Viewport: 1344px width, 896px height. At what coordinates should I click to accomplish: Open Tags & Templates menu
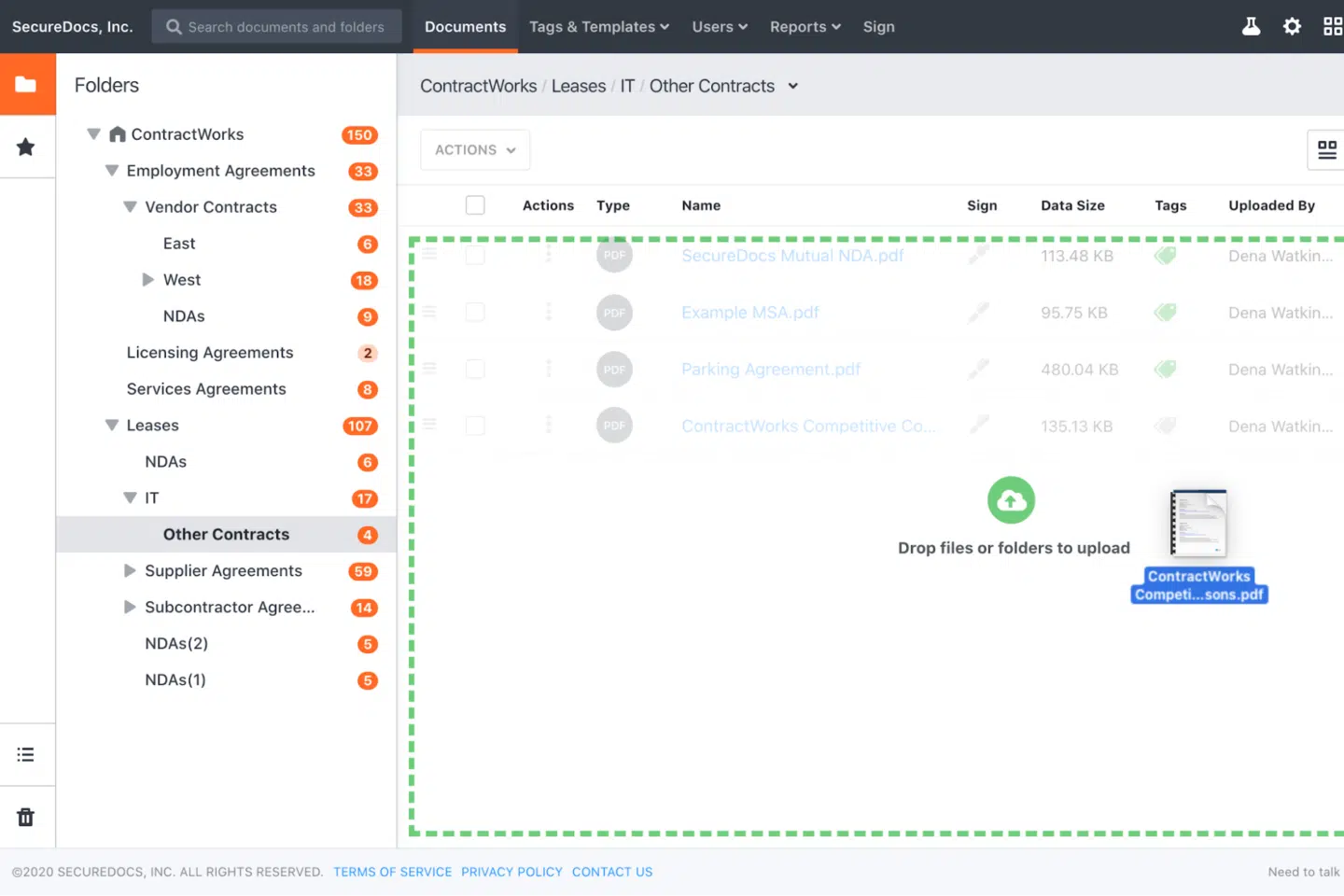click(599, 27)
